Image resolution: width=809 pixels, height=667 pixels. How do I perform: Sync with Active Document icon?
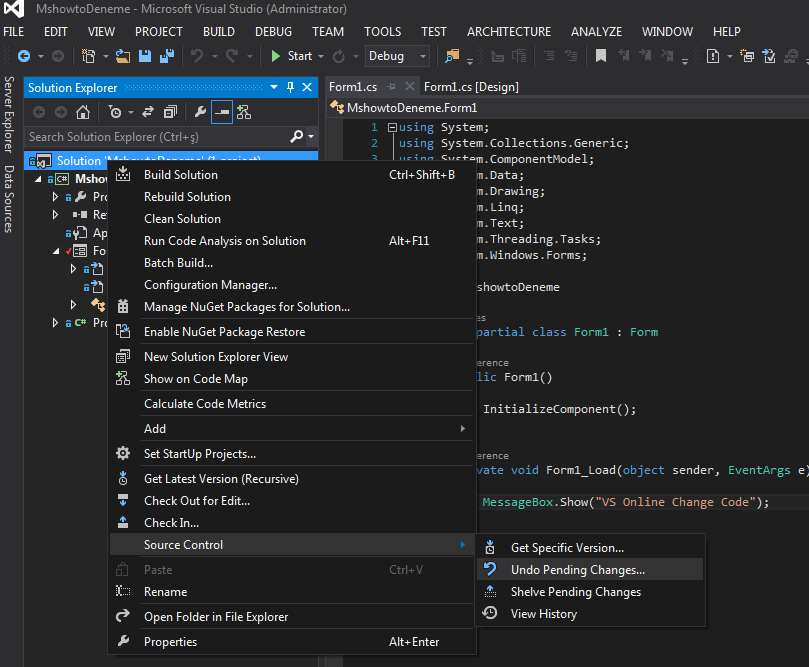[148, 112]
